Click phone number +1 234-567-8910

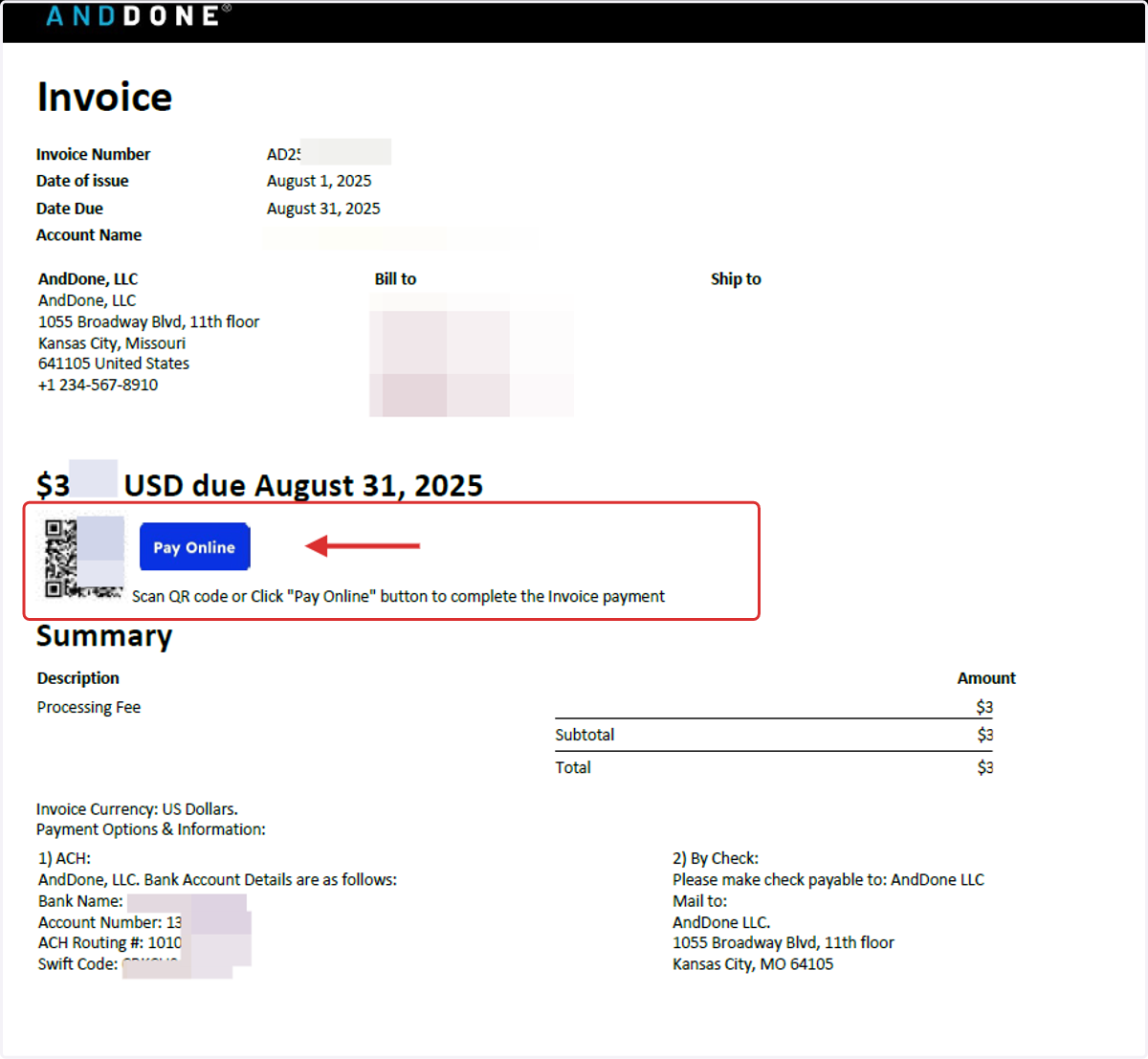[x=98, y=385]
